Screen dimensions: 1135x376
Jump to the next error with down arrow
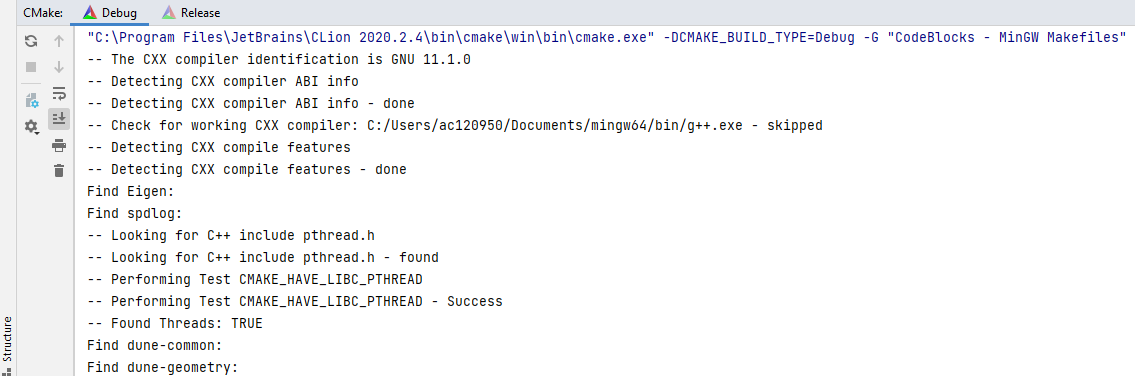coord(59,67)
